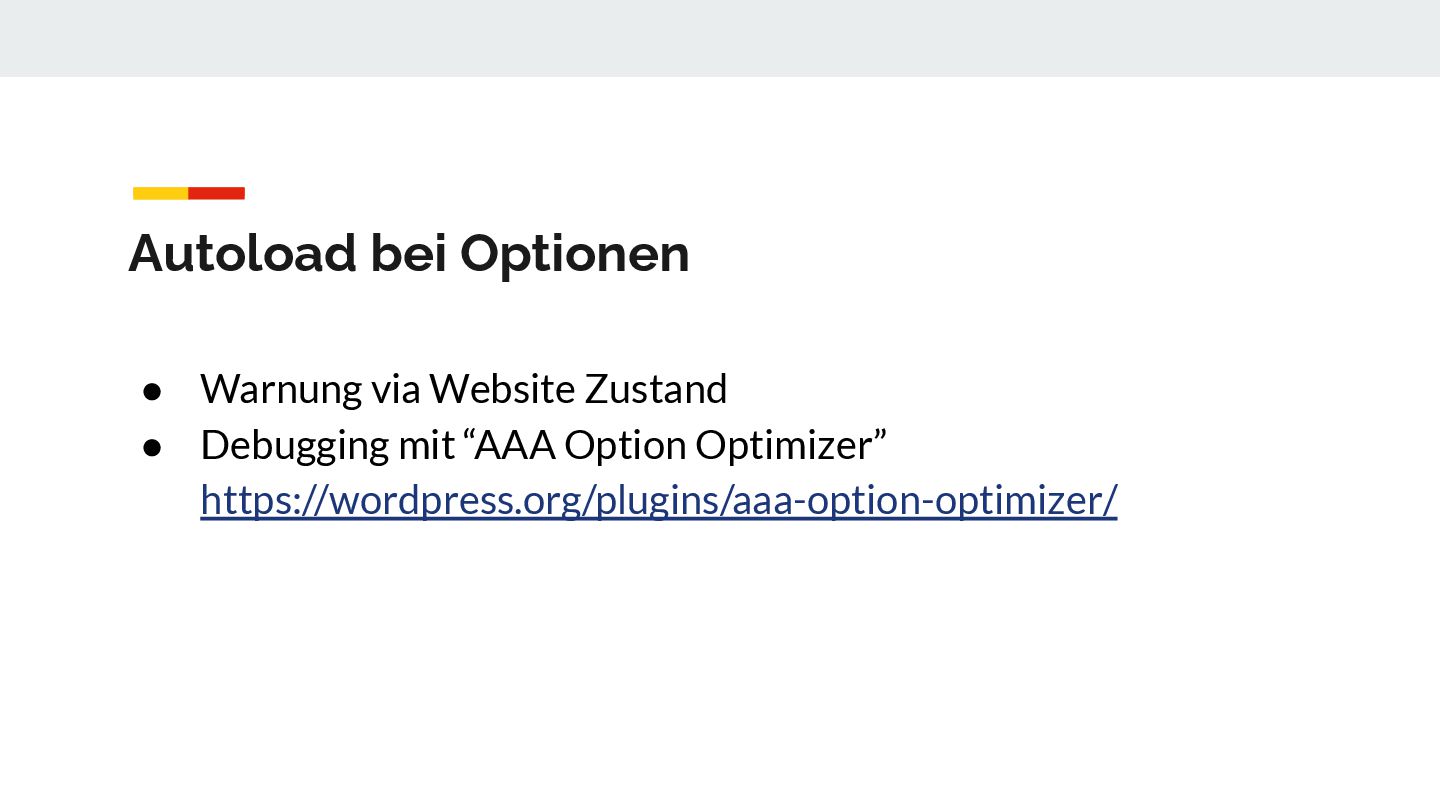Click the Debugging mit AAA Option Optimizer line
This screenshot has height=810, width=1440.
[x=544, y=445]
